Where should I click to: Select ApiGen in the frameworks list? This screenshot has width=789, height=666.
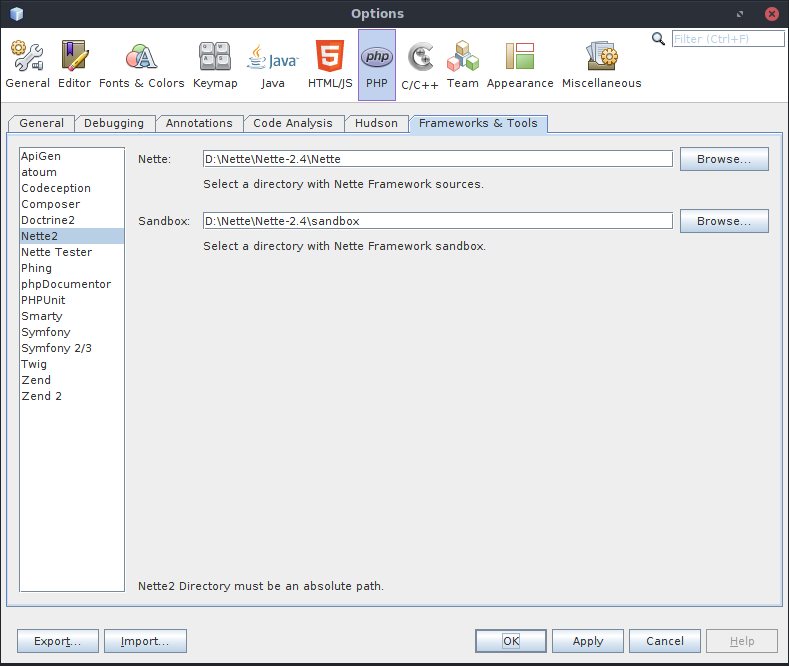point(72,156)
